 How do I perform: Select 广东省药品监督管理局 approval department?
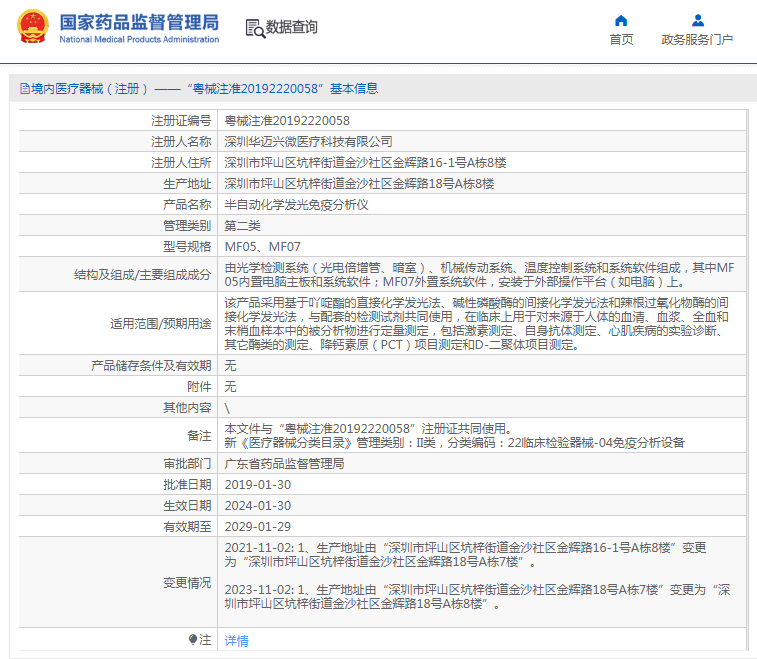[284, 464]
